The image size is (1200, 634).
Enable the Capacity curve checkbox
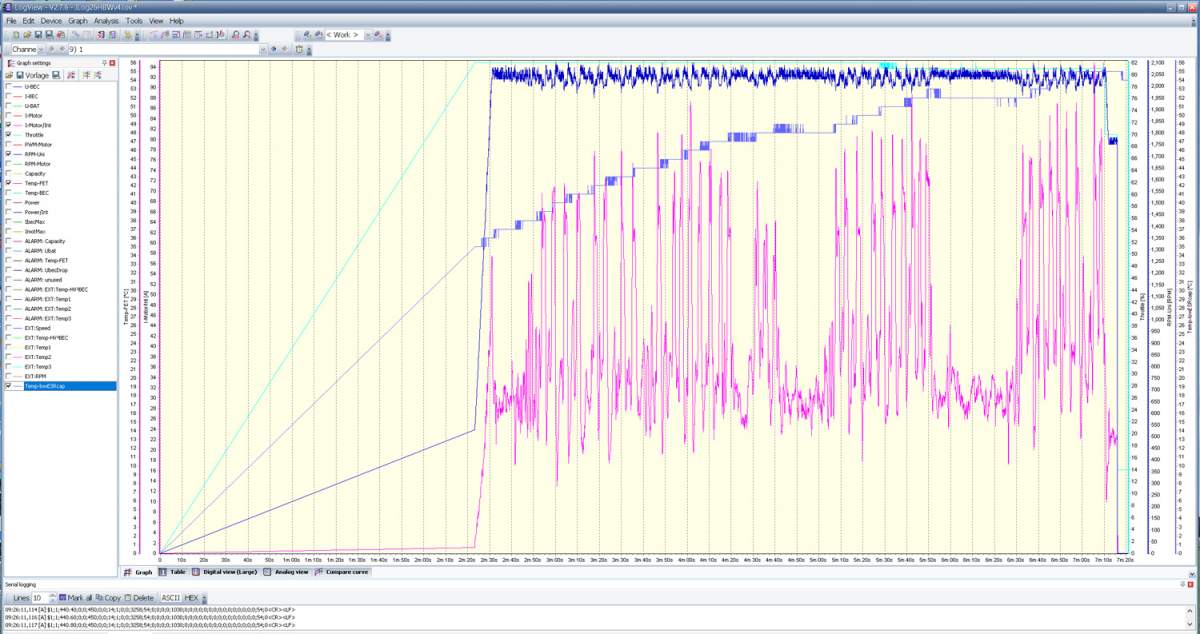(x=9, y=173)
